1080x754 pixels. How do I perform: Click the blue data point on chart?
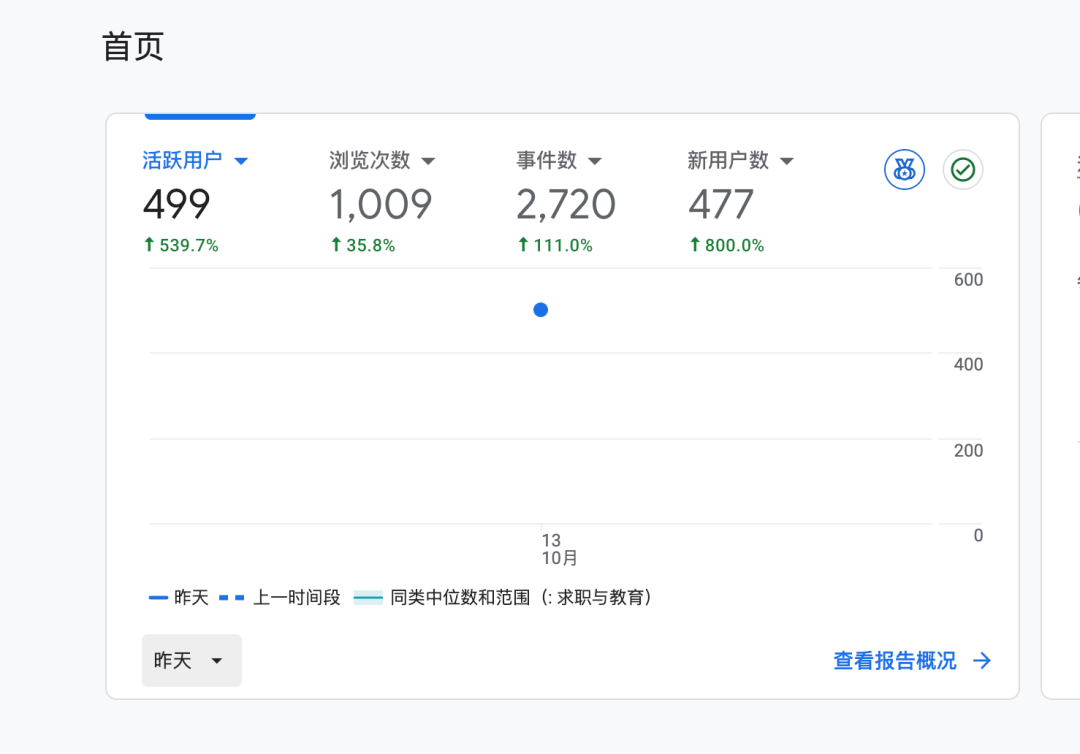[x=541, y=310]
